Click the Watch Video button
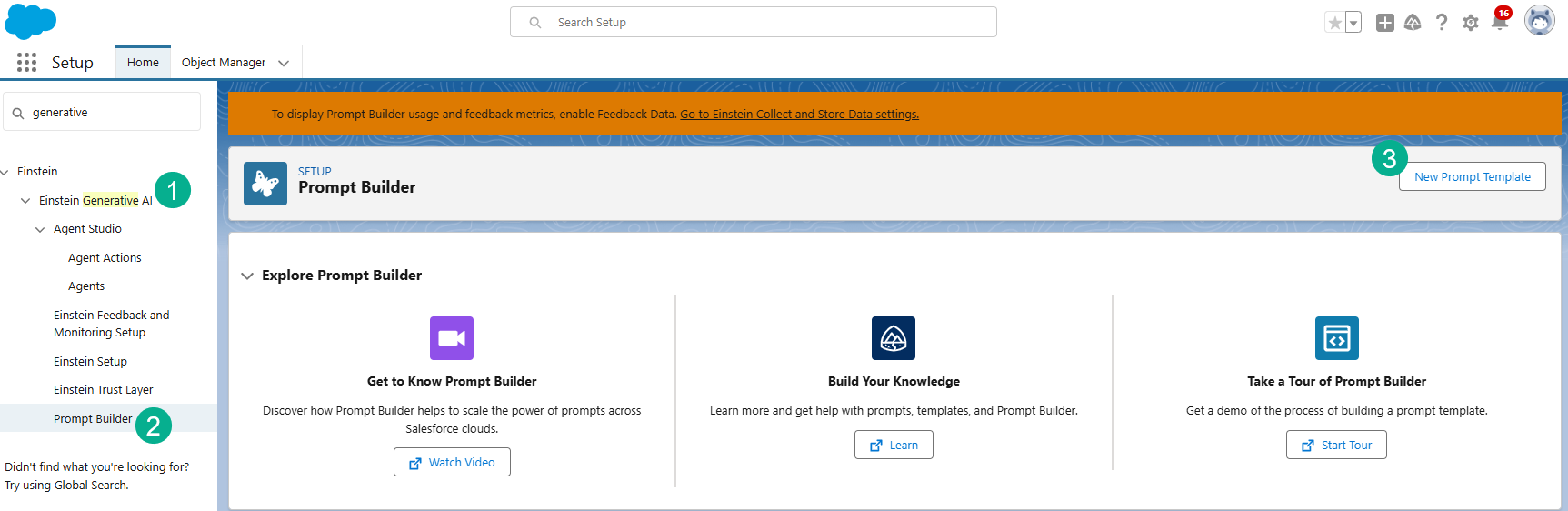Screen dimensions: 1568x511 point(452,462)
